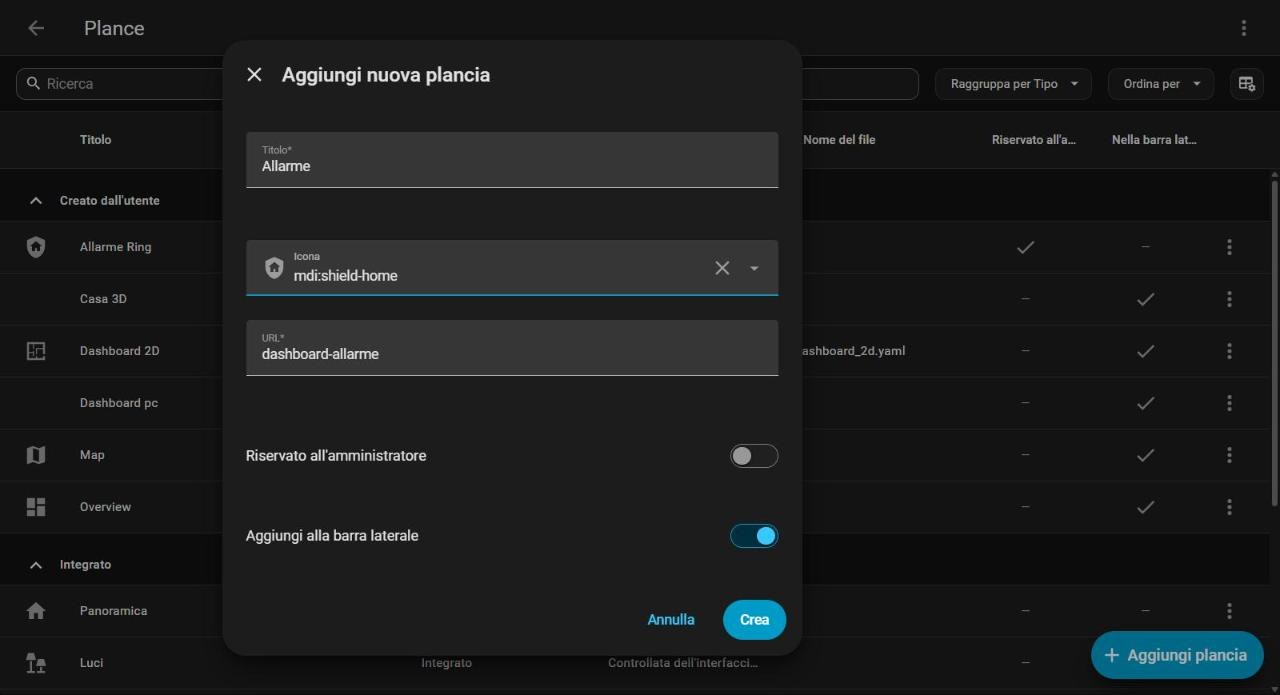Click the Nella barra lat... column header
Image resolution: width=1280 pixels, height=695 pixels.
point(1154,140)
